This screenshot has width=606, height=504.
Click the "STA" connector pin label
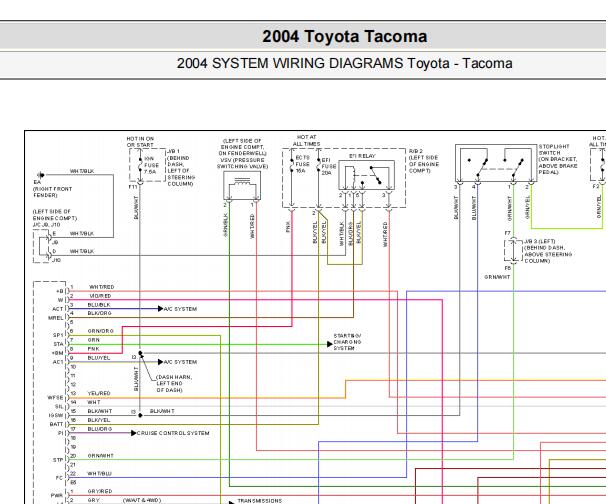tap(58, 344)
